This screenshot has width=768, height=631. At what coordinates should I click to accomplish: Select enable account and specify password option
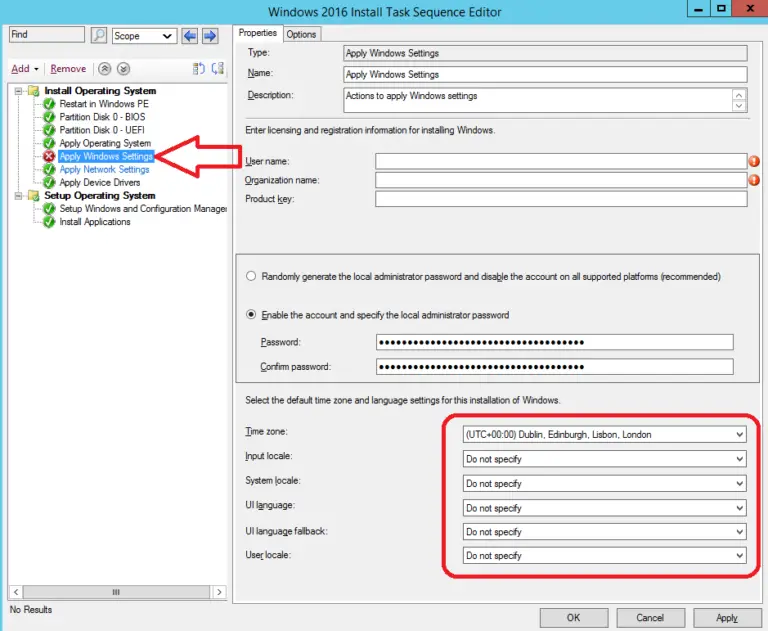click(252, 315)
